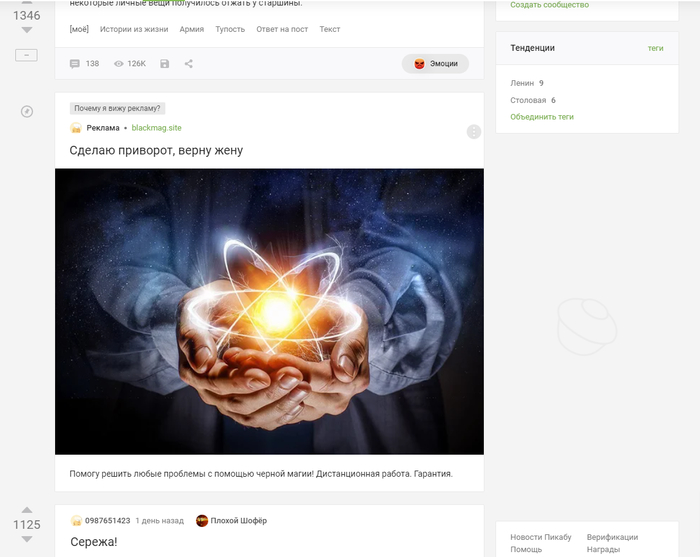Collapse post with the minus button
Viewport: 700px width, 557px height.
(x=26, y=55)
